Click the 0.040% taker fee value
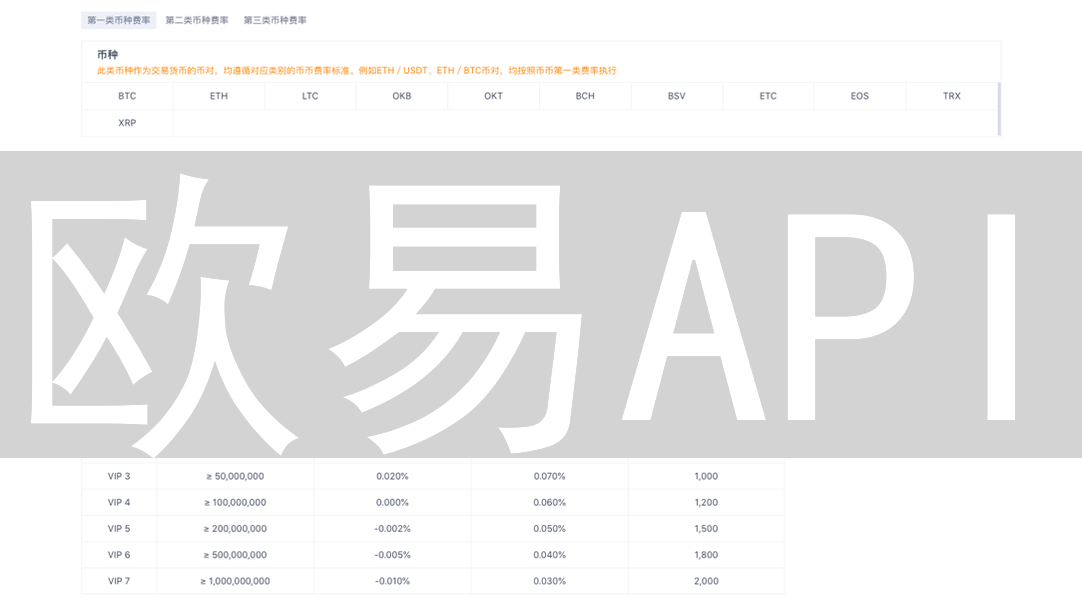The image size is (1082, 609). click(x=549, y=555)
